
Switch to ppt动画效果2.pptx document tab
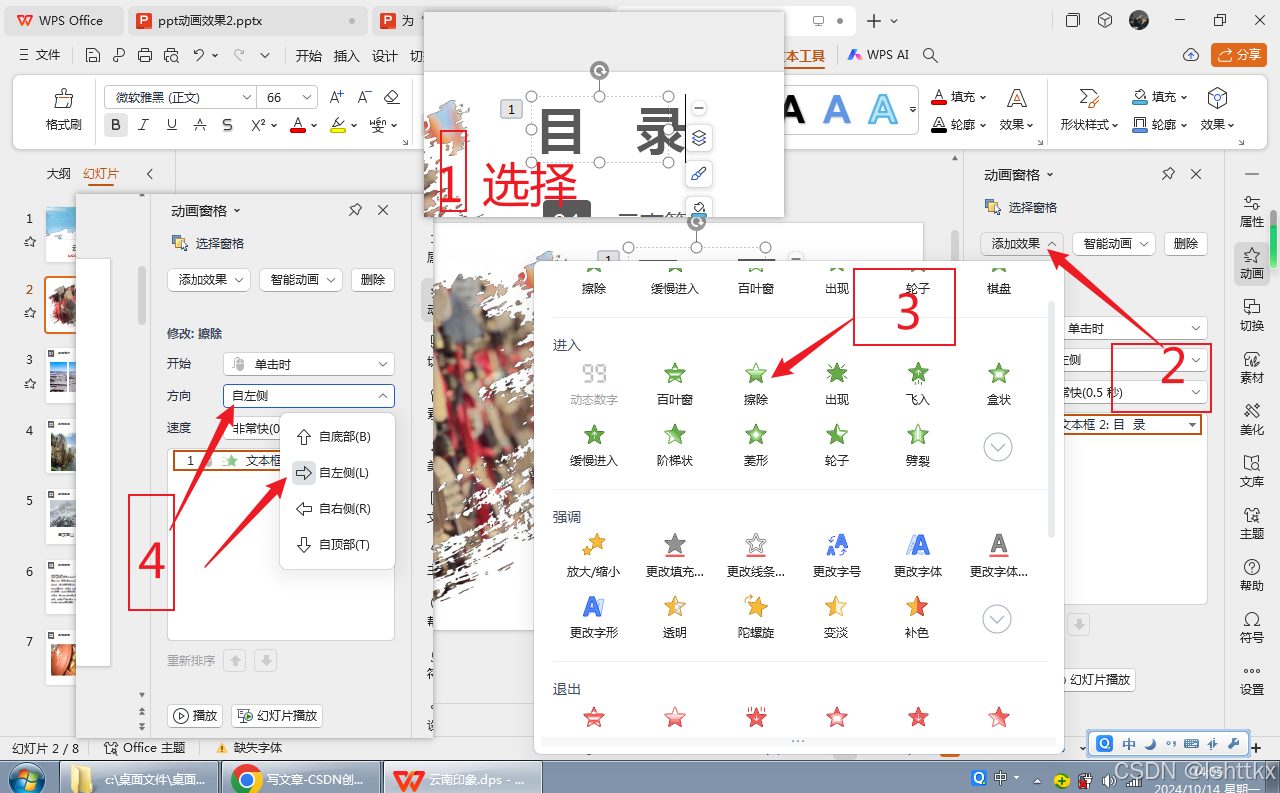247,20
